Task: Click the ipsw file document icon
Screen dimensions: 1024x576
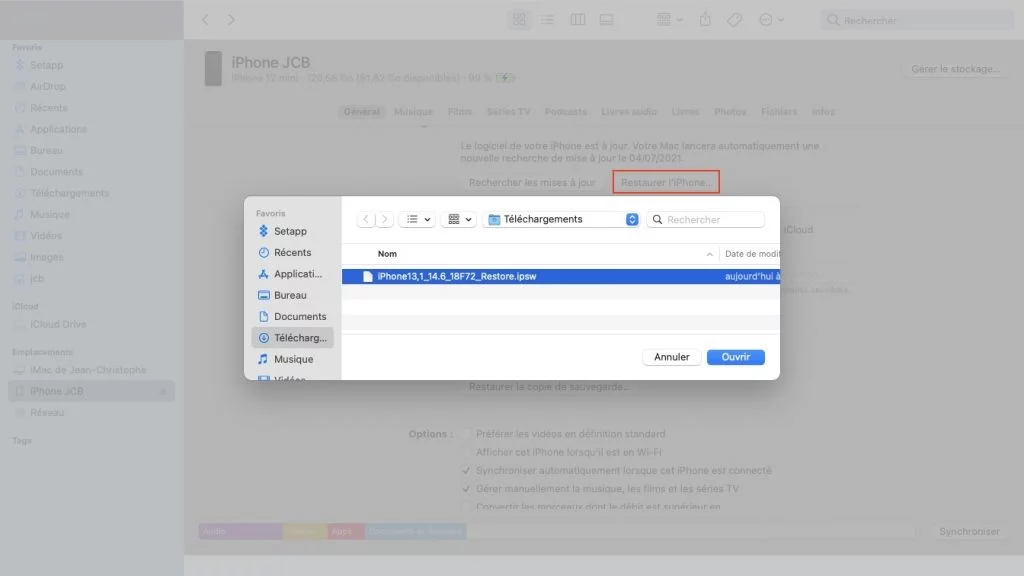Action: pyautogui.click(x=368, y=276)
